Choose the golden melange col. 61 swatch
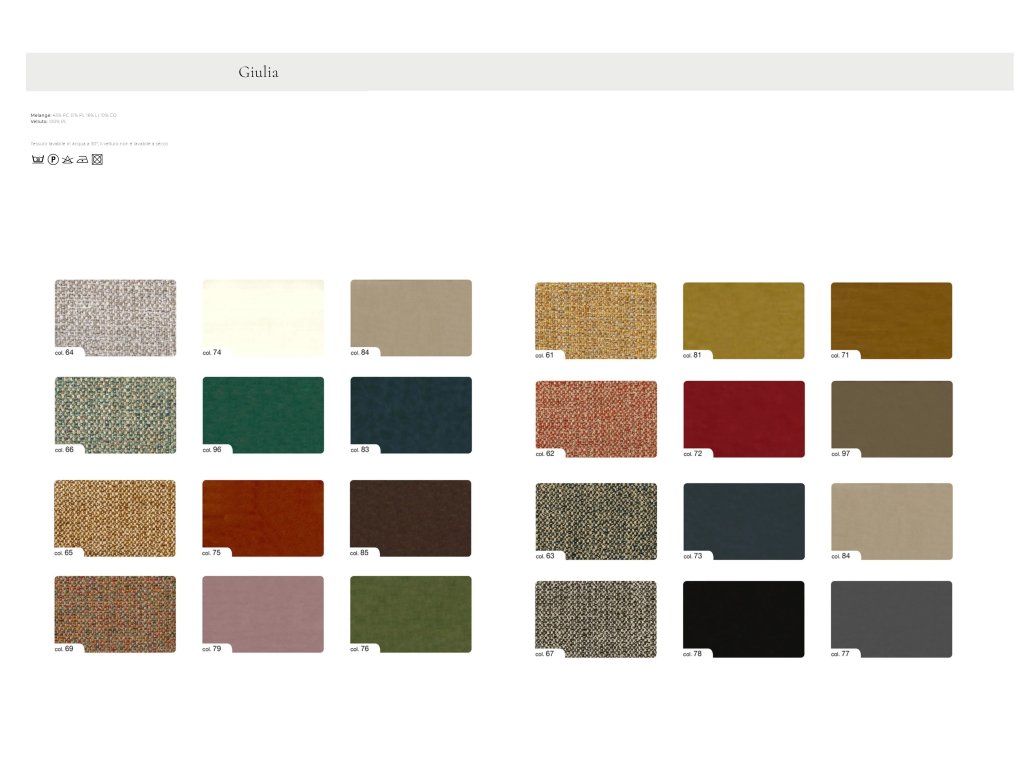The width and height of the screenshot is (1024, 768). tap(596, 320)
